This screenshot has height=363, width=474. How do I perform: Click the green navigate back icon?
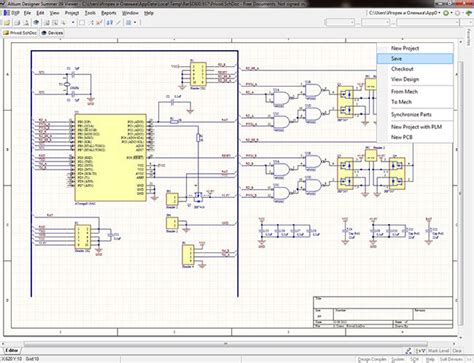446,13
